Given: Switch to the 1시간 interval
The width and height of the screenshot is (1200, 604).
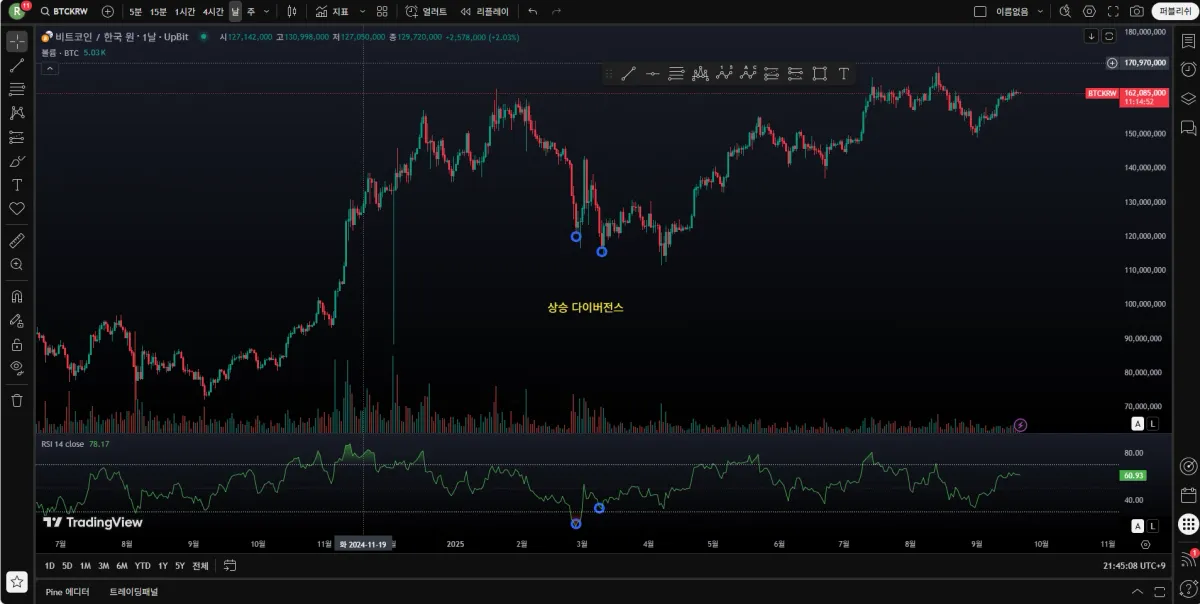Looking at the screenshot, I should coord(185,11).
